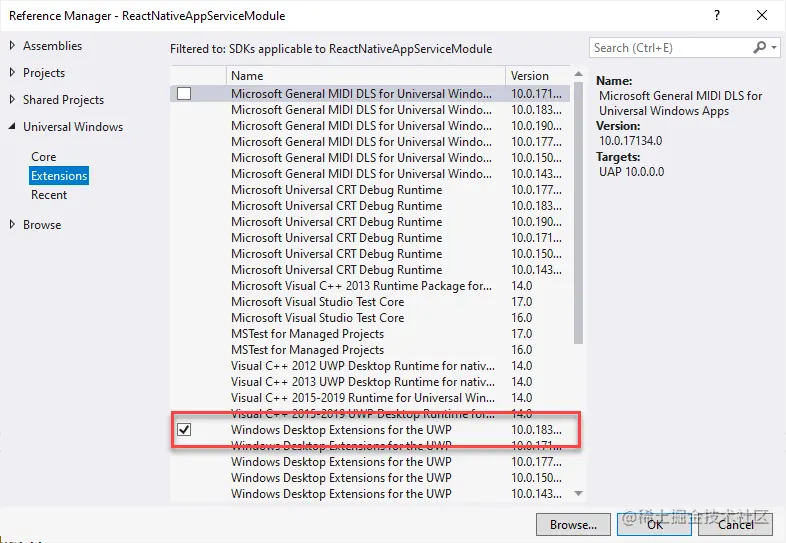Open the help question mark button
This screenshot has height=543, width=786.
[x=717, y=16]
